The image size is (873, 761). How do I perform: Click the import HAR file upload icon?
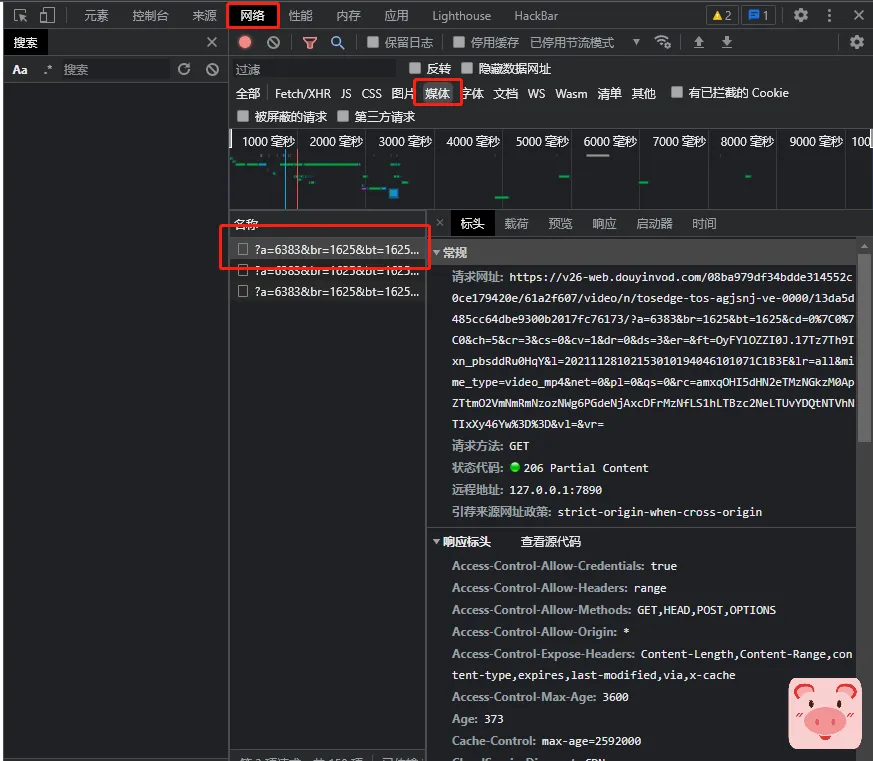click(x=699, y=42)
